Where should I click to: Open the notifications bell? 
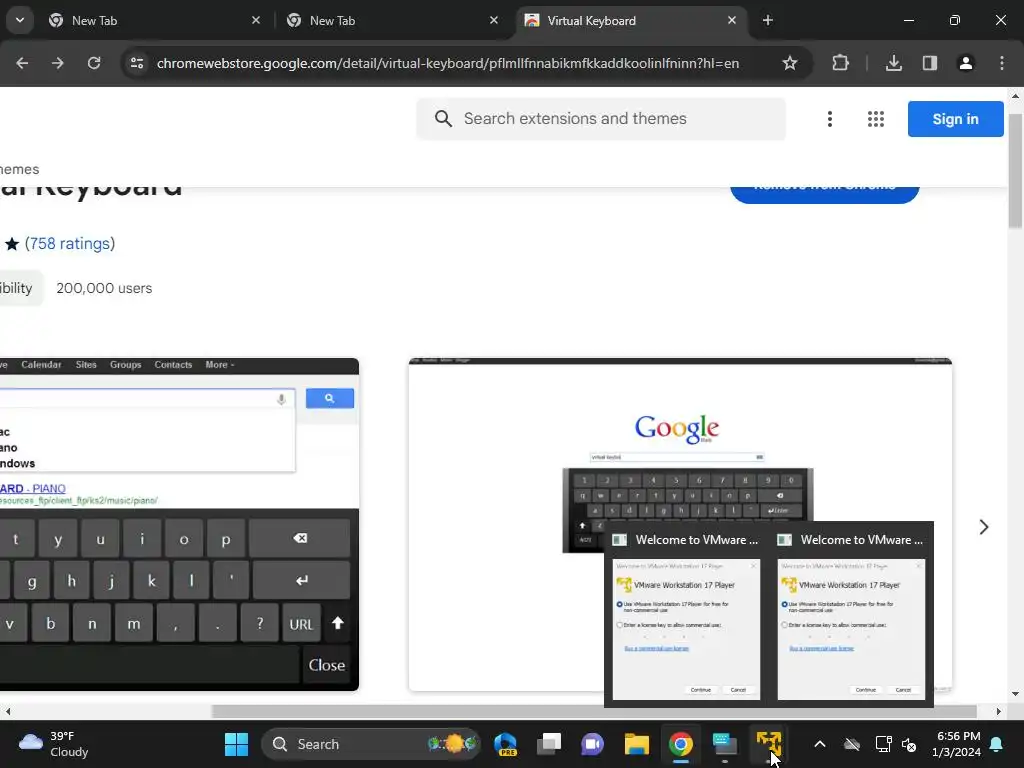(997, 744)
